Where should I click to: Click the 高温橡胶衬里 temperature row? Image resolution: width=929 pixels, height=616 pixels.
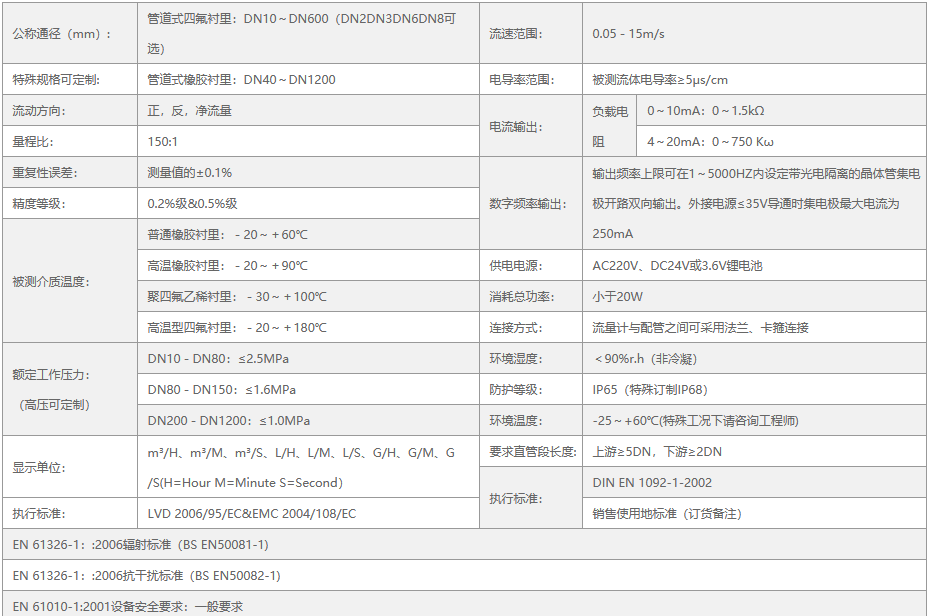tap(228, 266)
